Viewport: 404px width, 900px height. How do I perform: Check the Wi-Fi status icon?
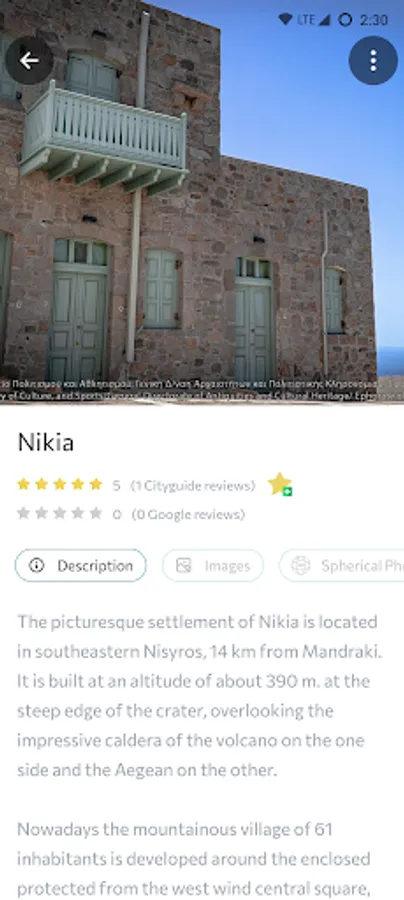click(x=285, y=20)
